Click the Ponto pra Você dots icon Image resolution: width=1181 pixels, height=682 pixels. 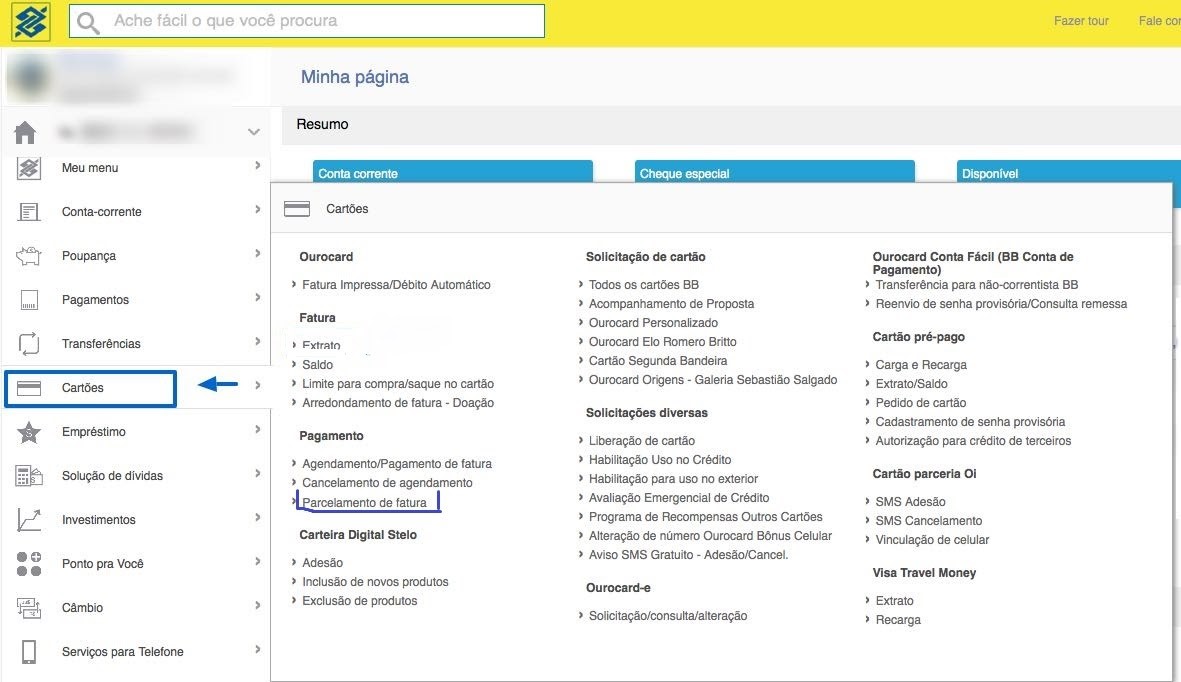point(29,564)
